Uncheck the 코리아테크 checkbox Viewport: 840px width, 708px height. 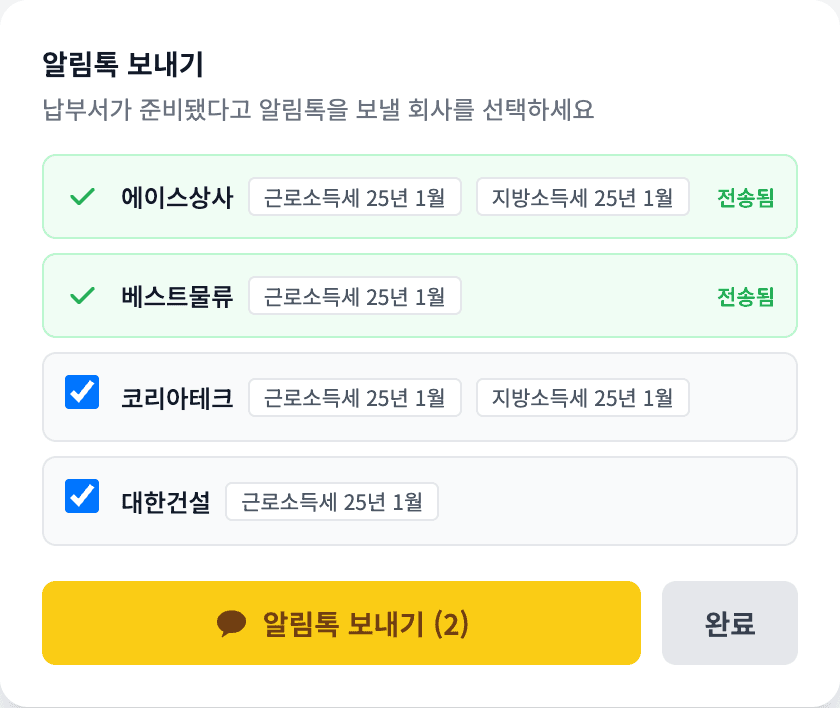82,392
